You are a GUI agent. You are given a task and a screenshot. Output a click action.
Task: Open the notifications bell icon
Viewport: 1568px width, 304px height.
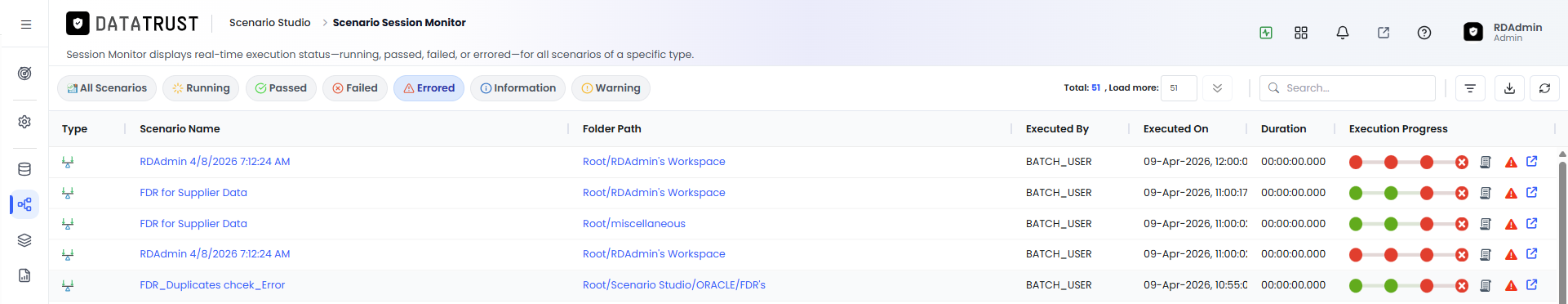pos(1342,33)
